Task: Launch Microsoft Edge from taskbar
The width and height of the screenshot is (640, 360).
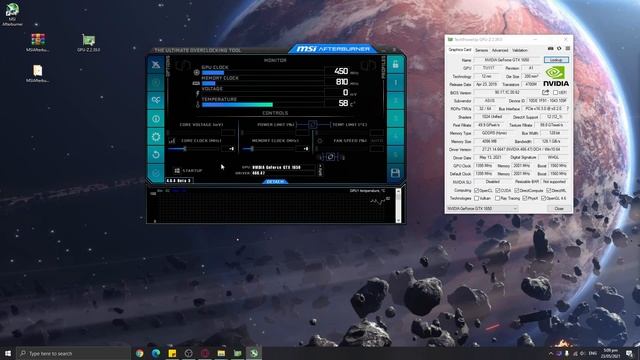Action: 156,353
